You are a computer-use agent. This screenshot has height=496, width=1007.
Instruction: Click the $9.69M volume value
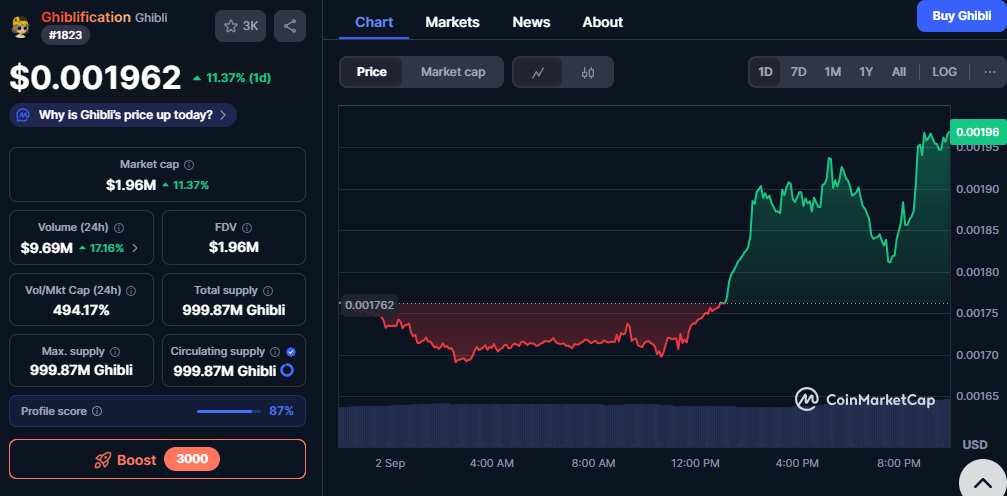46,247
